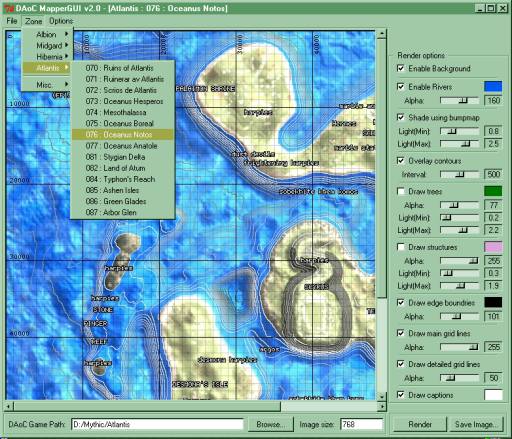
Task: Click the bumpmap Light(Max) slider
Action: click(x=459, y=144)
